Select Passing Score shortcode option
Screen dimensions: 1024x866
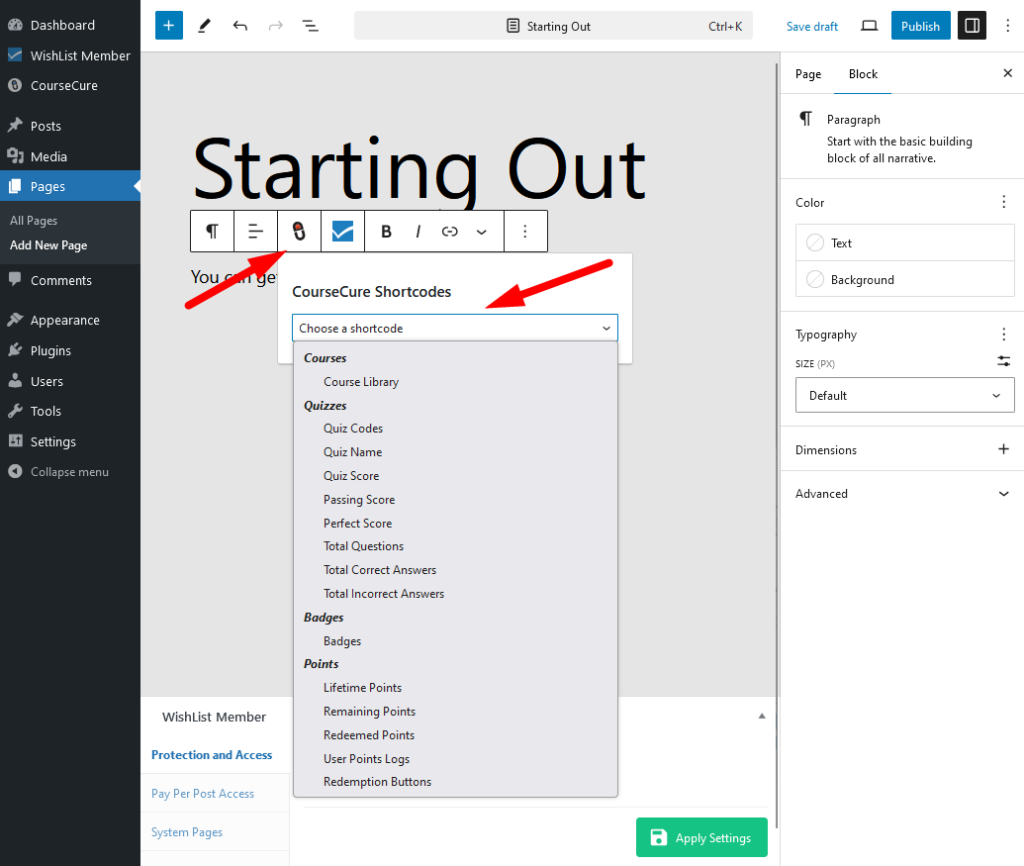455,500
